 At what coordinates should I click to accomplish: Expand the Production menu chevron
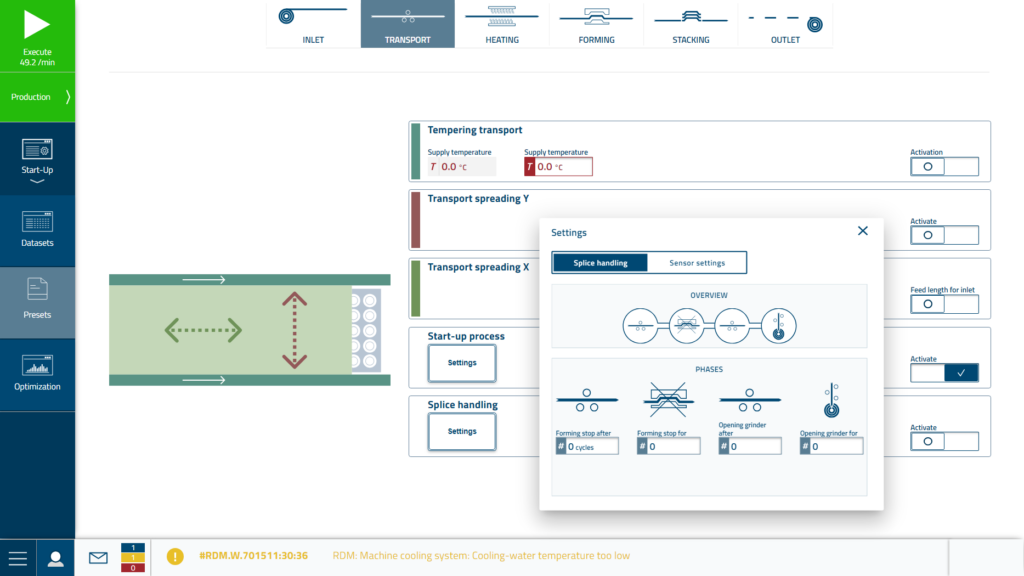click(x=68, y=97)
